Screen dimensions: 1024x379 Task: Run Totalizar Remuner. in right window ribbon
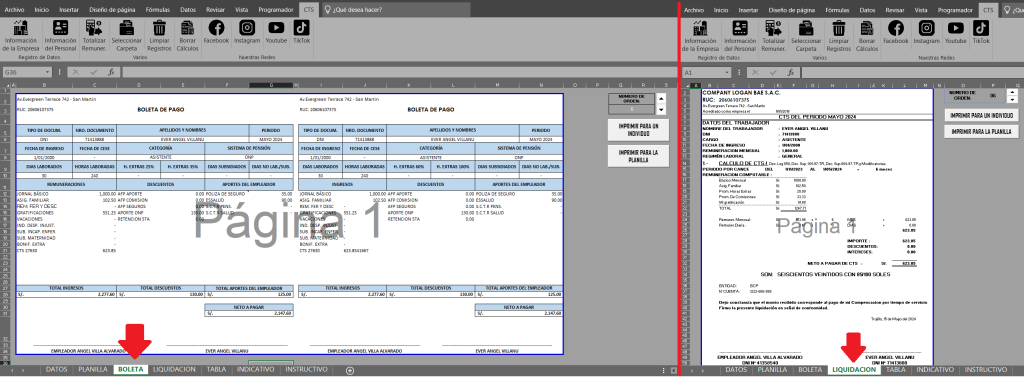[x=774, y=36]
